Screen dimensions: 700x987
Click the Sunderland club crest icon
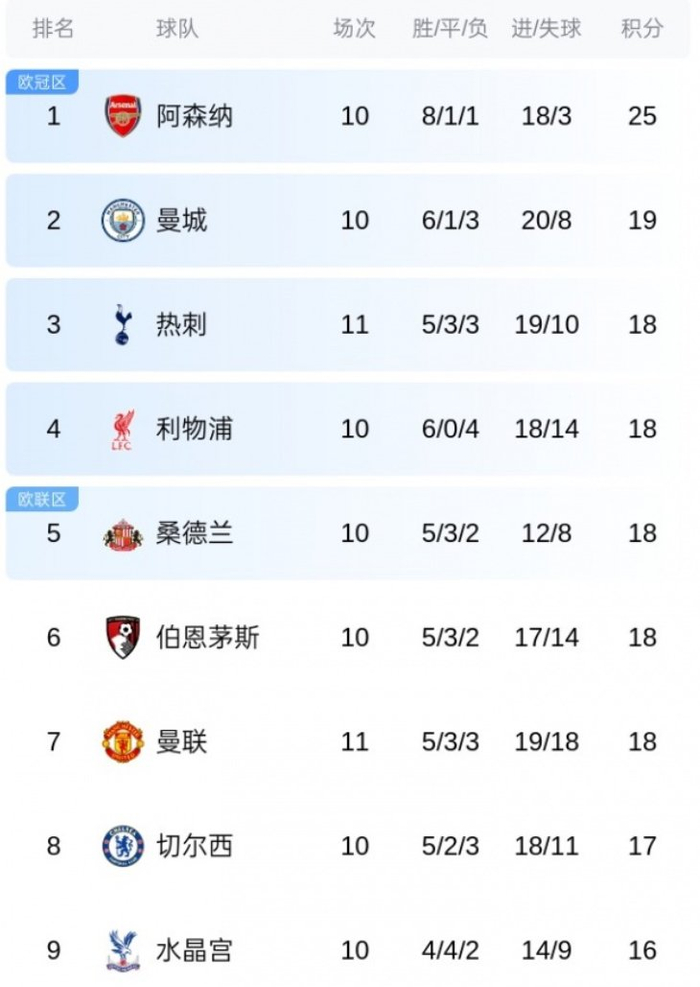pos(123,534)
